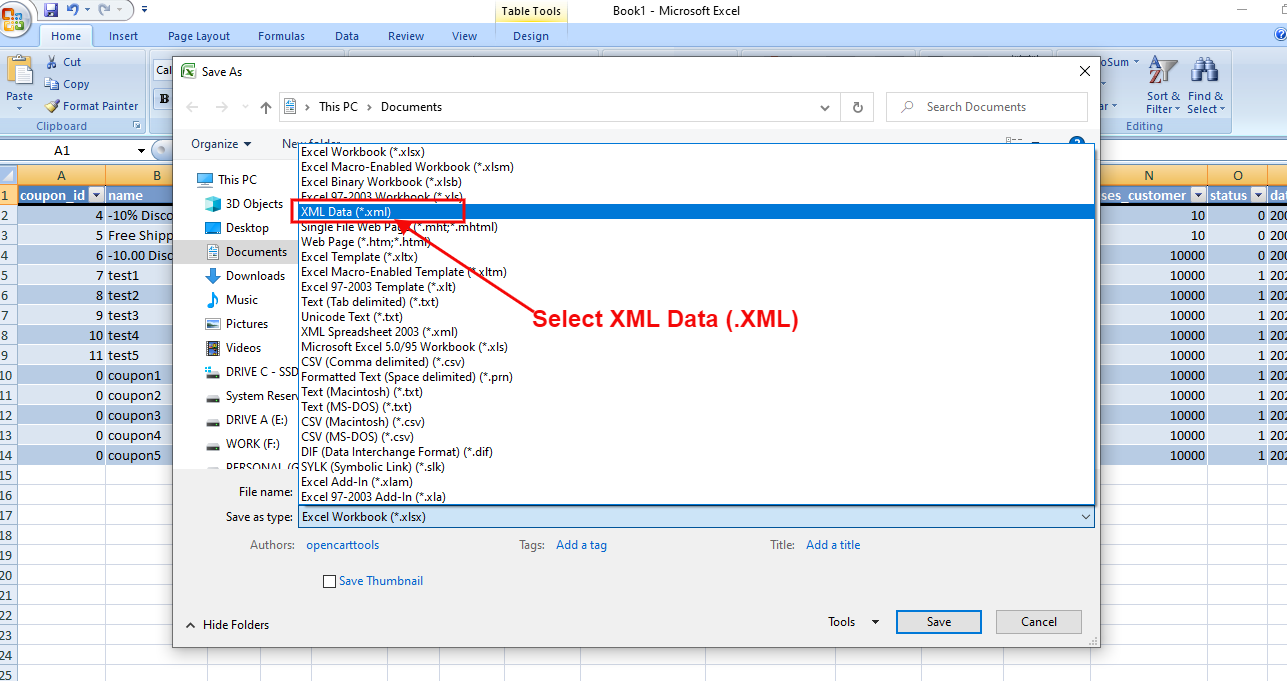Select Unicode Text (*.txt) file type
Screen dimensions: 1287x681
point(696,317)
